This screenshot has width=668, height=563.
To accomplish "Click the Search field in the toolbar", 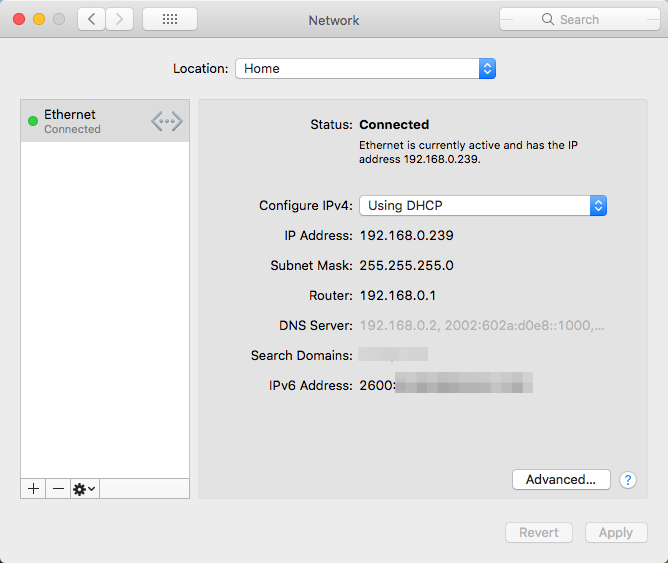I will pos(579,19).
